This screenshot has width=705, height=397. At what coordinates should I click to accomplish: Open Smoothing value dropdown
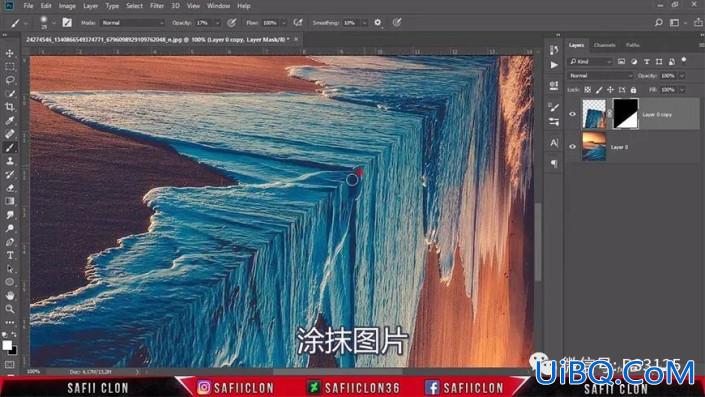click(364, 23)
